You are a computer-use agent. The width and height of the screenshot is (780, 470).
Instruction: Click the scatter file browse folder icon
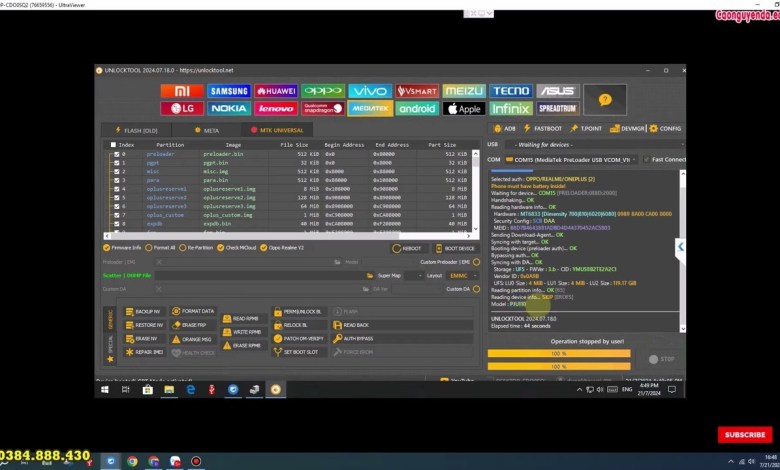pos(370,275)
